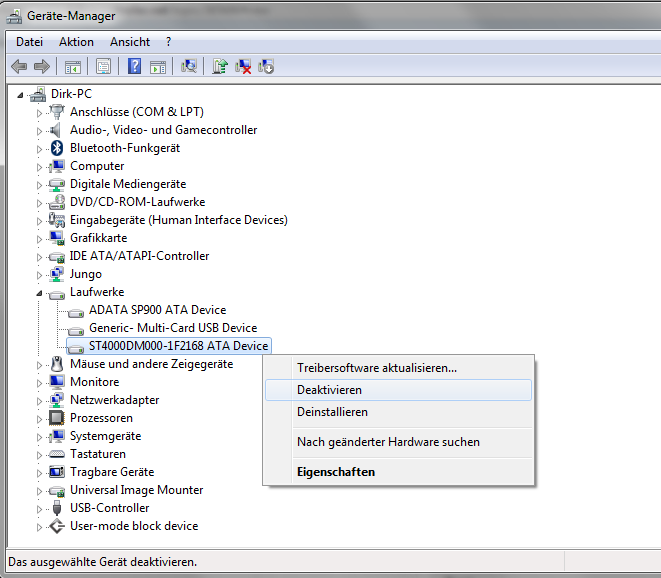Open the Datei menu
Screen dimensions: 661x578
pos(30,42)
